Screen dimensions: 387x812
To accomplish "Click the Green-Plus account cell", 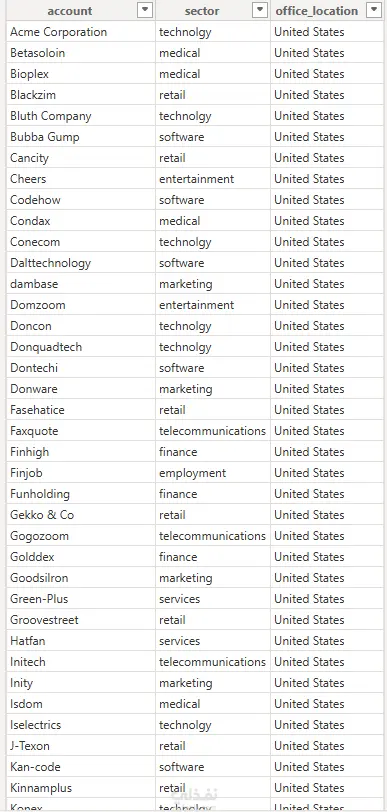I will [x=81, y=599].
